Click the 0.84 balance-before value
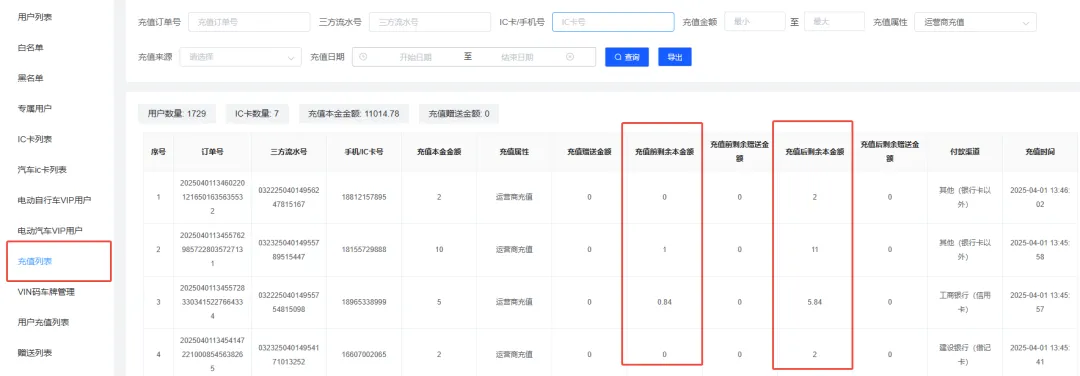Viewport: 1080px width, 376px height. click(x=664, y=302)
